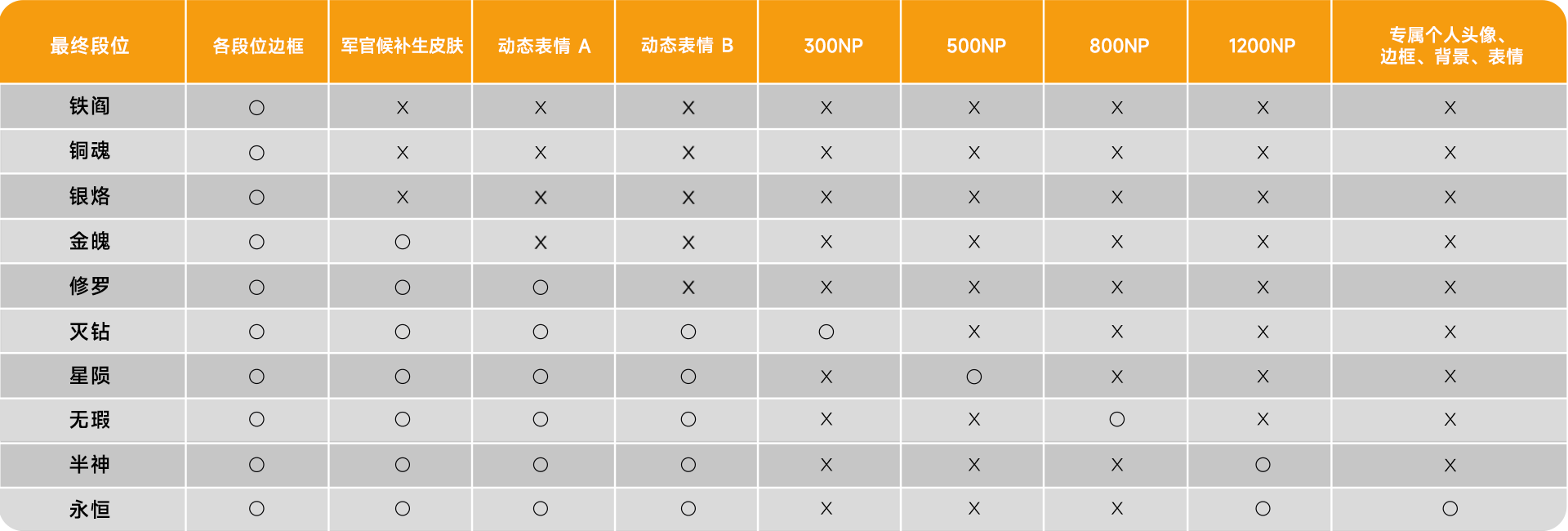Click the 1200NP column header
Image resolution: width=1568 pixels, height=531 pixels.
click(x=1262, y=46)
